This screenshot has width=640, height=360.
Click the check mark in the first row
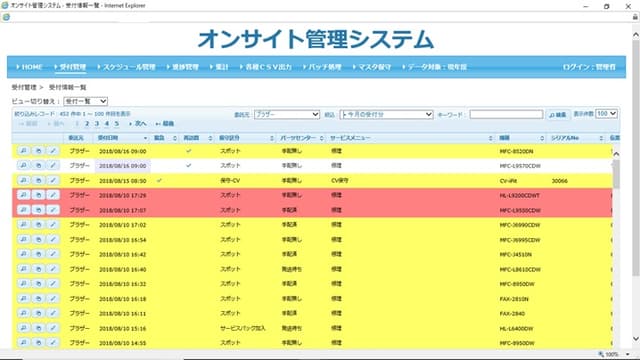[189, 151]
